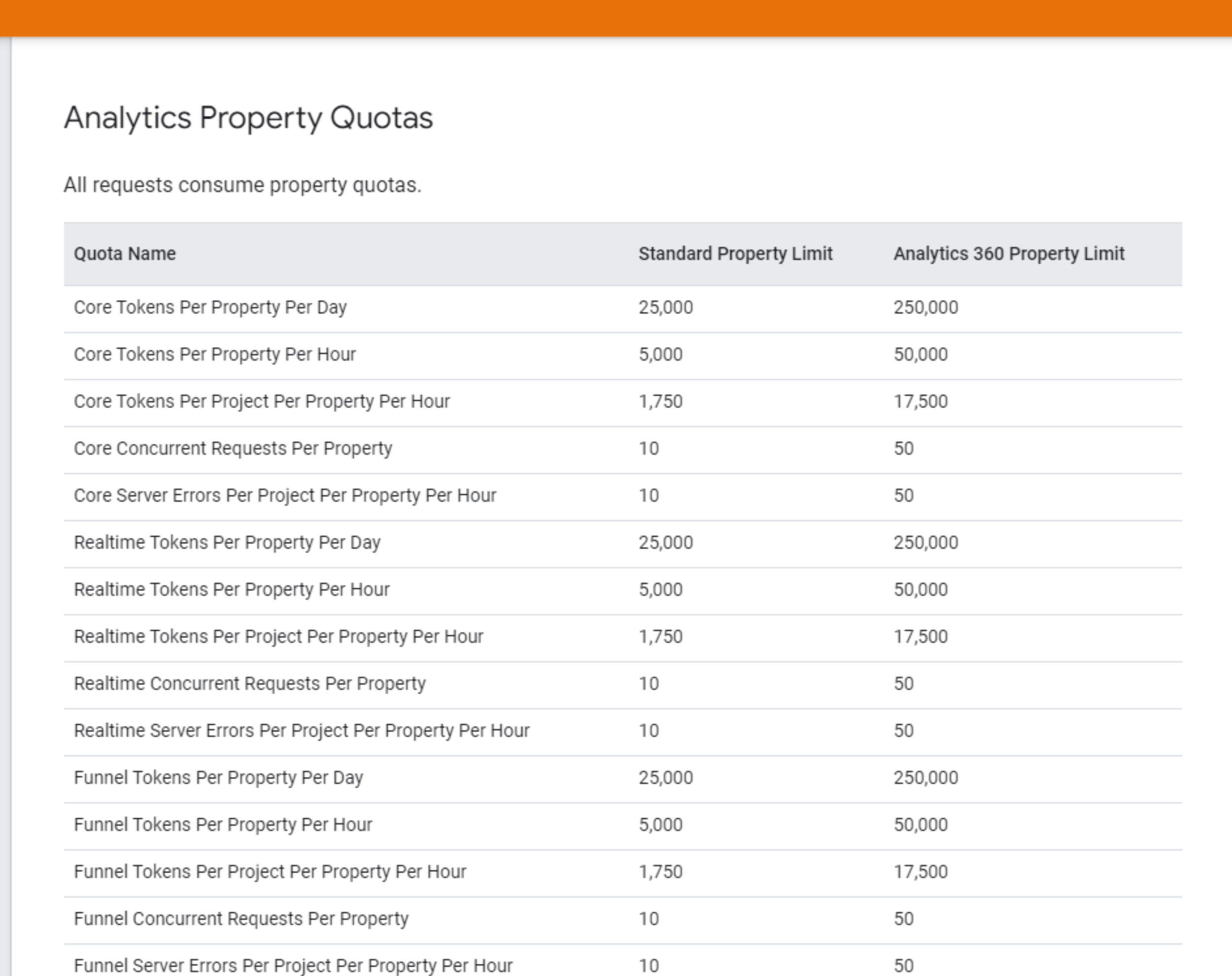Click 360 limit 50 for Core Server Errors
Screen dimensions: 1232x976
[x=904, y=495]
